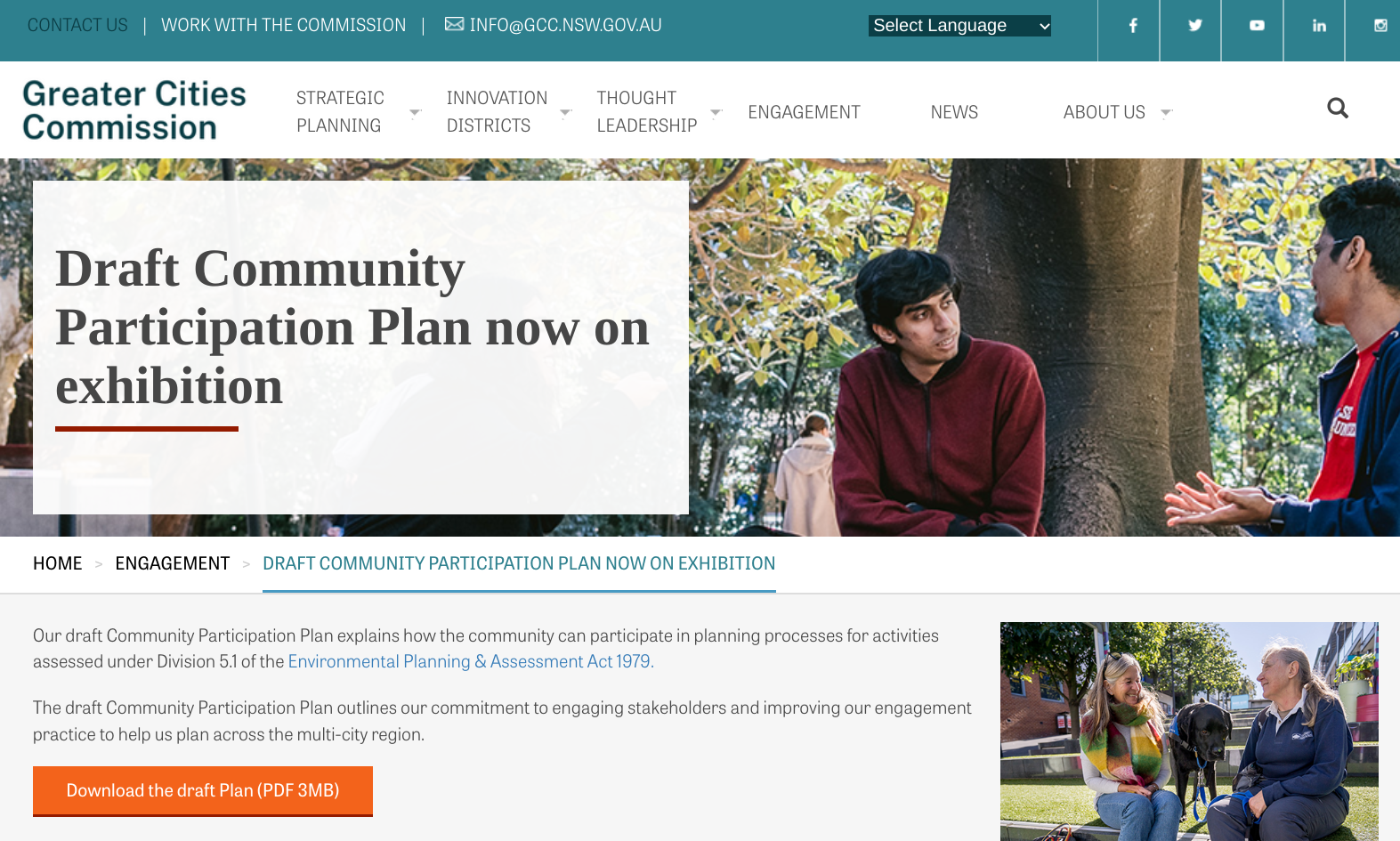Click the photo of two women with dog
Viewport: 1400px width, 841px height.
(x=1189, y=732)
